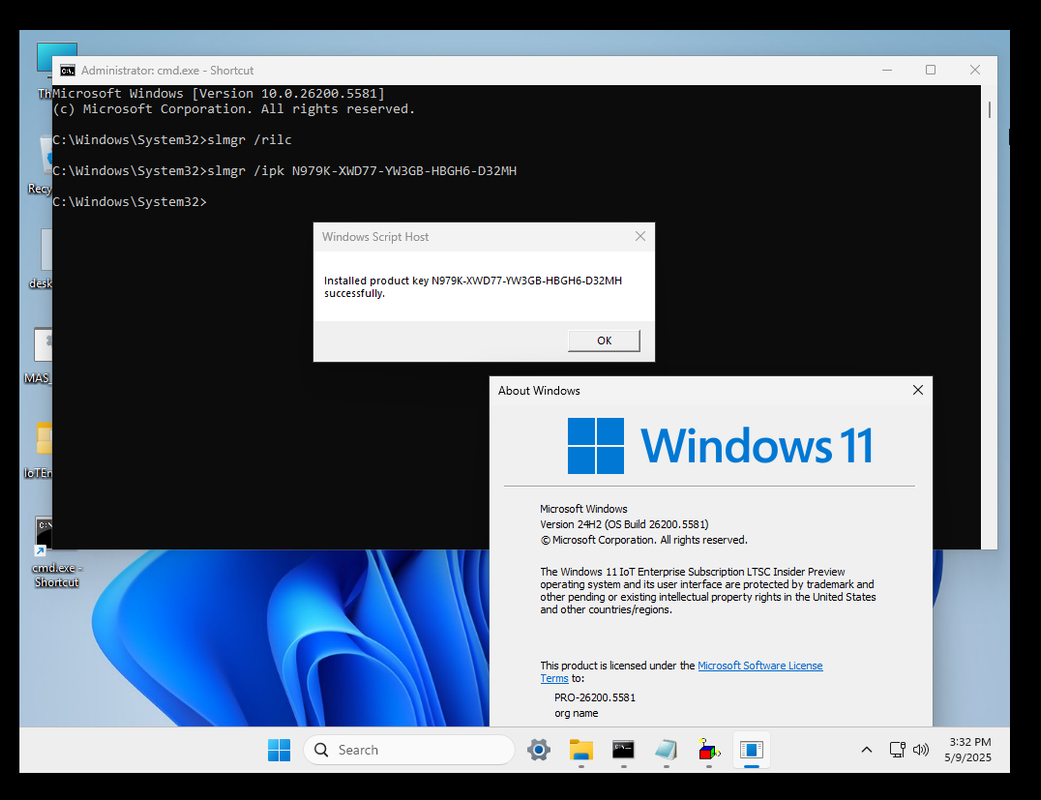Maximize the Administrator cmd.exe window
The height and width of the screenshot is (800, 1041).
click(931, 70)
